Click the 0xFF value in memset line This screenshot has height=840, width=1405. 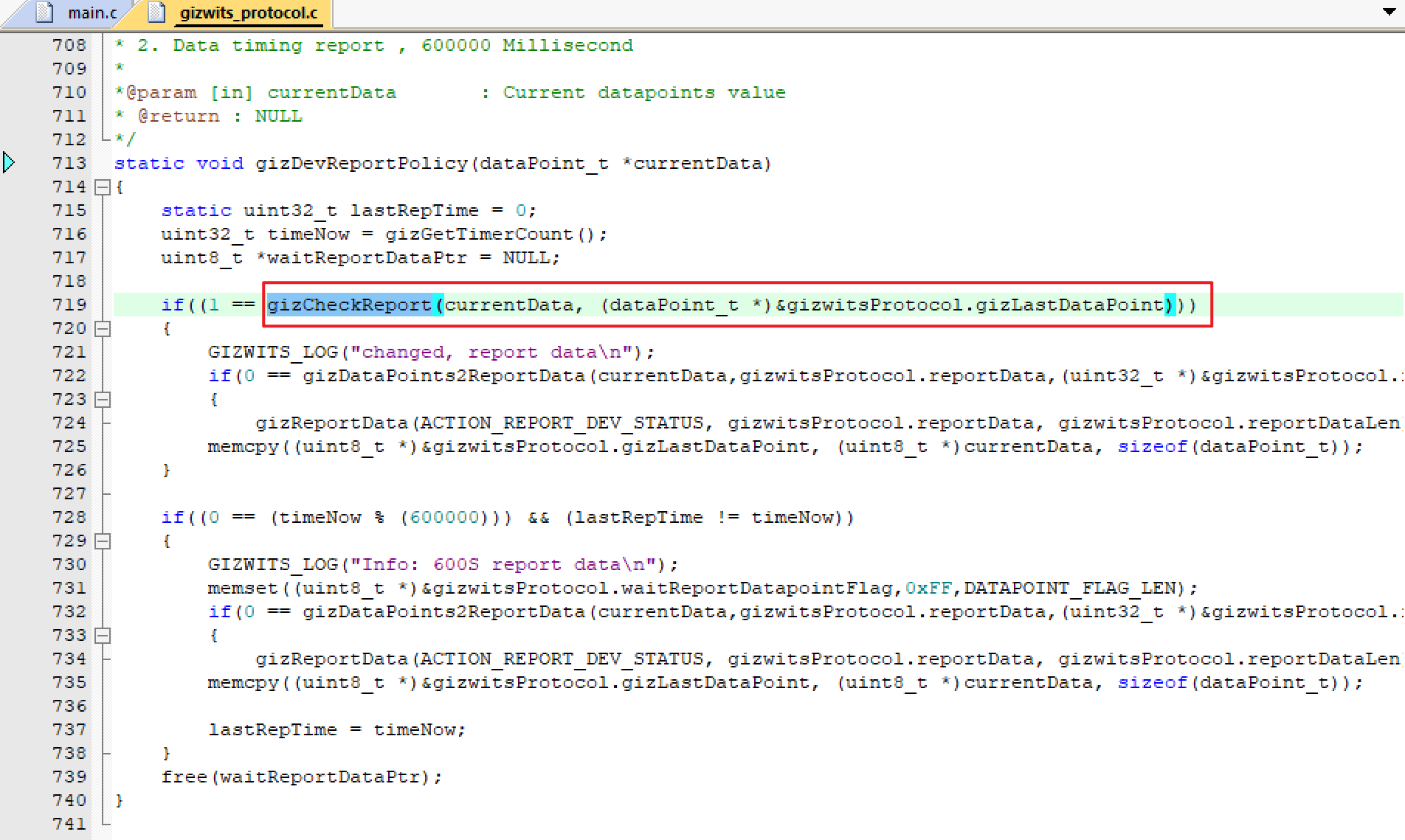click(x=928, y=588)
